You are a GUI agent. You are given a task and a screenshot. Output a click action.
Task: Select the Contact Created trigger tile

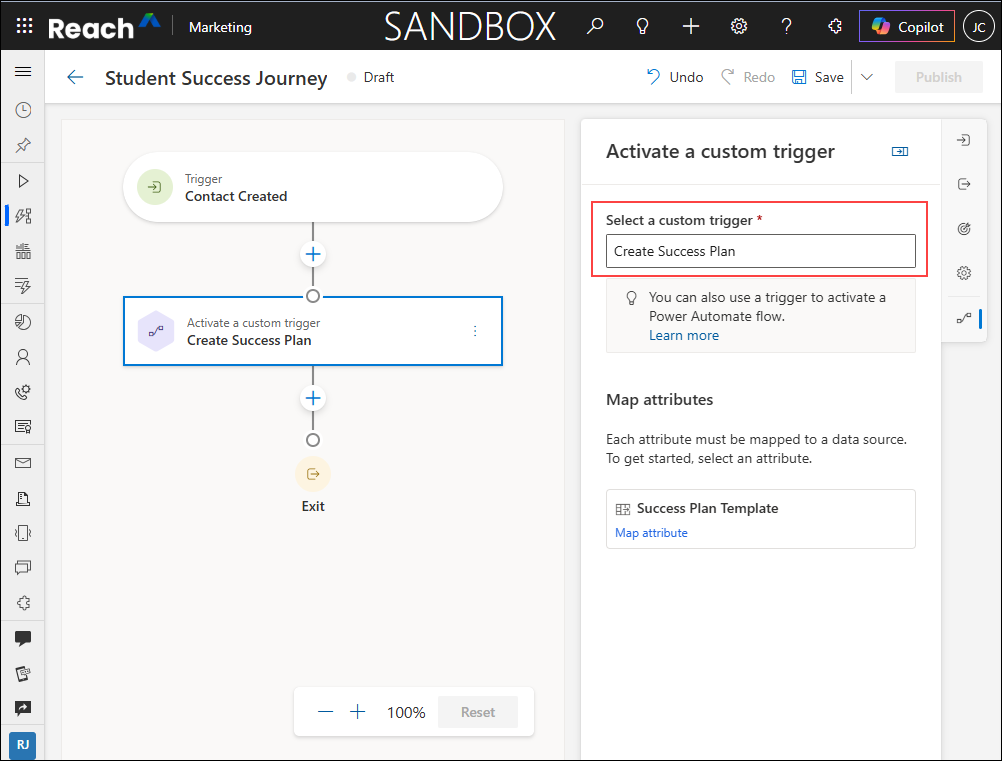click(x=312, y=187)
